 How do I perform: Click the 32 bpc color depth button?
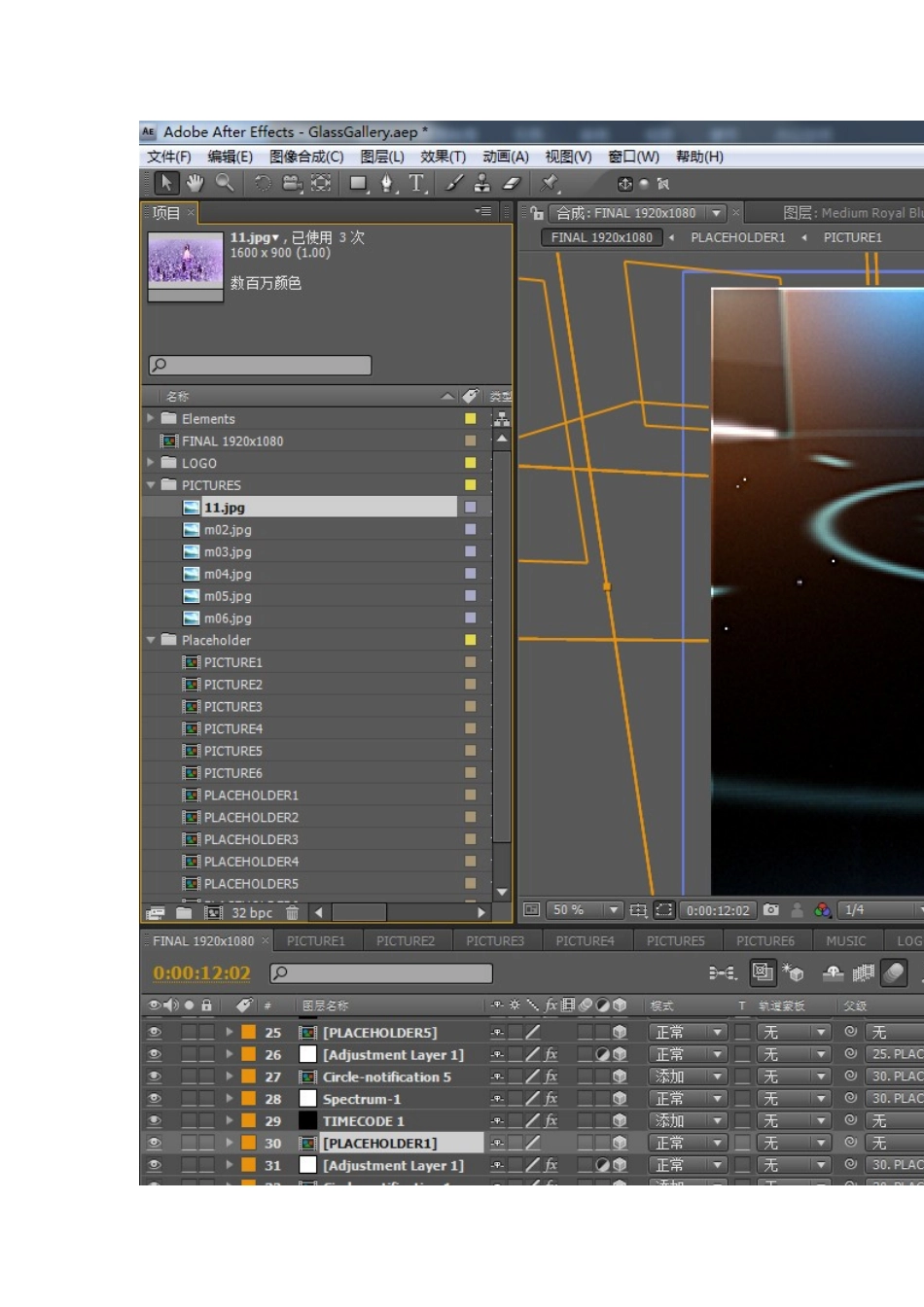[252, 913]
